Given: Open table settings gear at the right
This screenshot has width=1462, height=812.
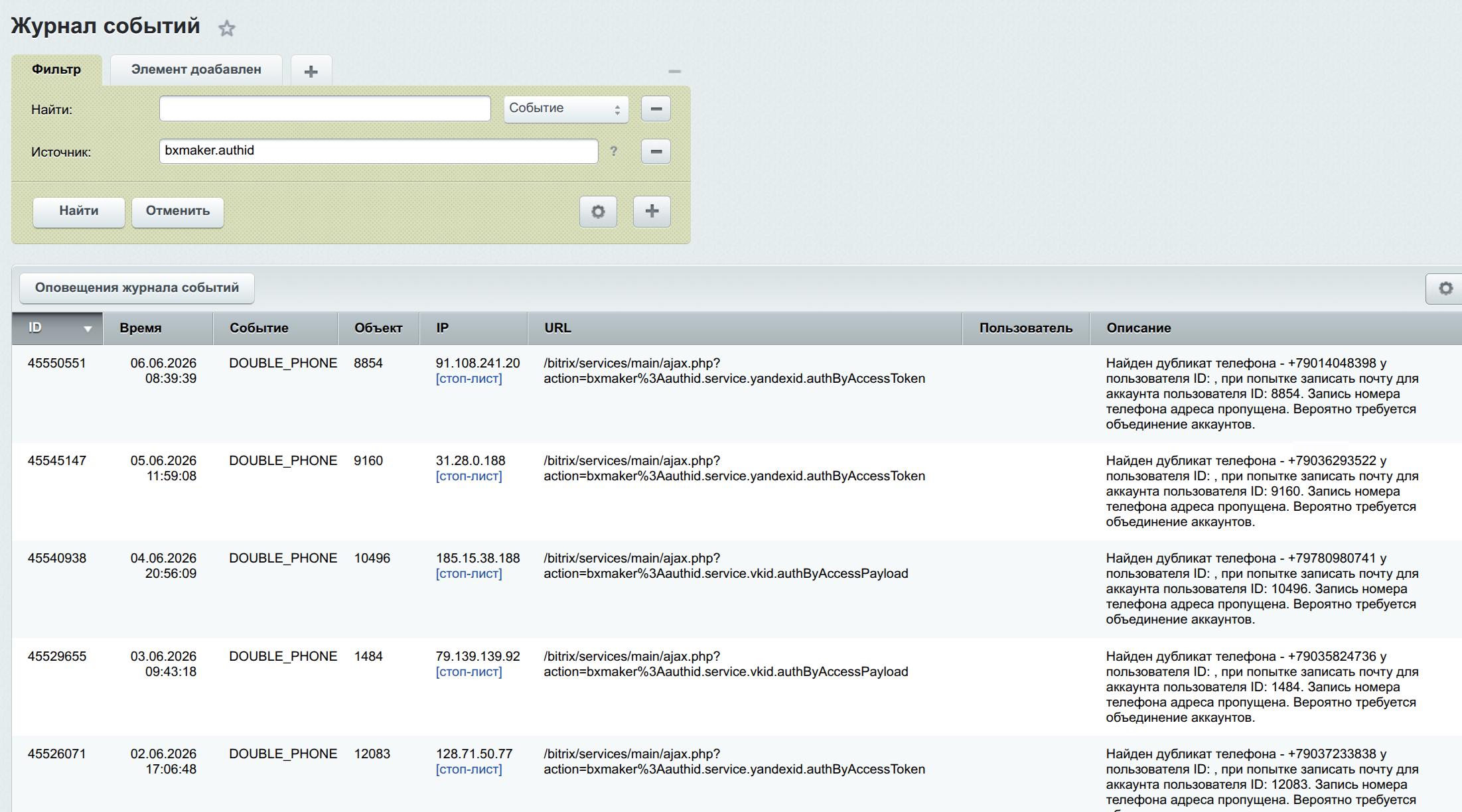Looking at the screenshot, I should [1445, 289].
